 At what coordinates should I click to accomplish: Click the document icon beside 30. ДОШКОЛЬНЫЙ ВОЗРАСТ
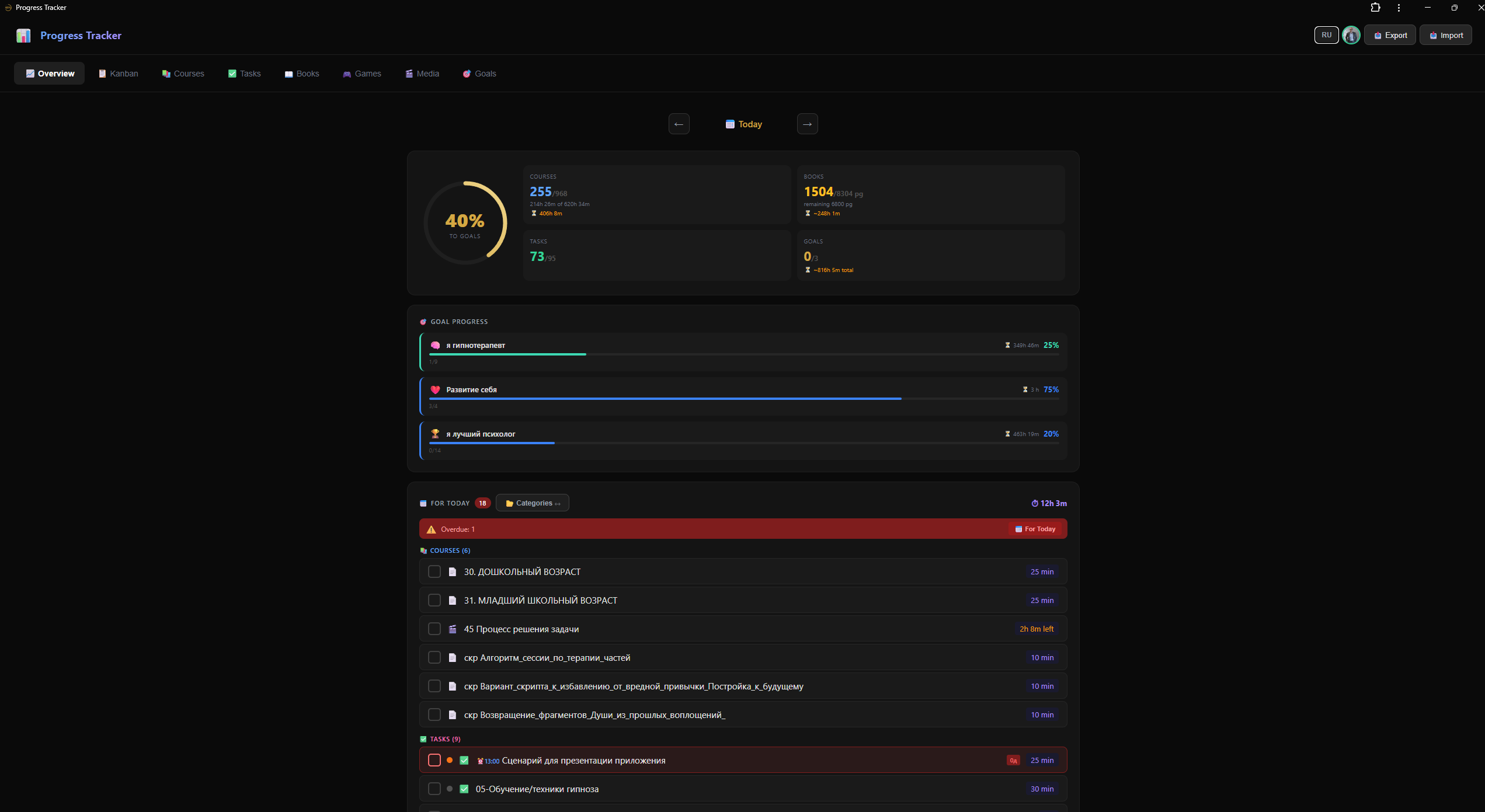(453, 572)
